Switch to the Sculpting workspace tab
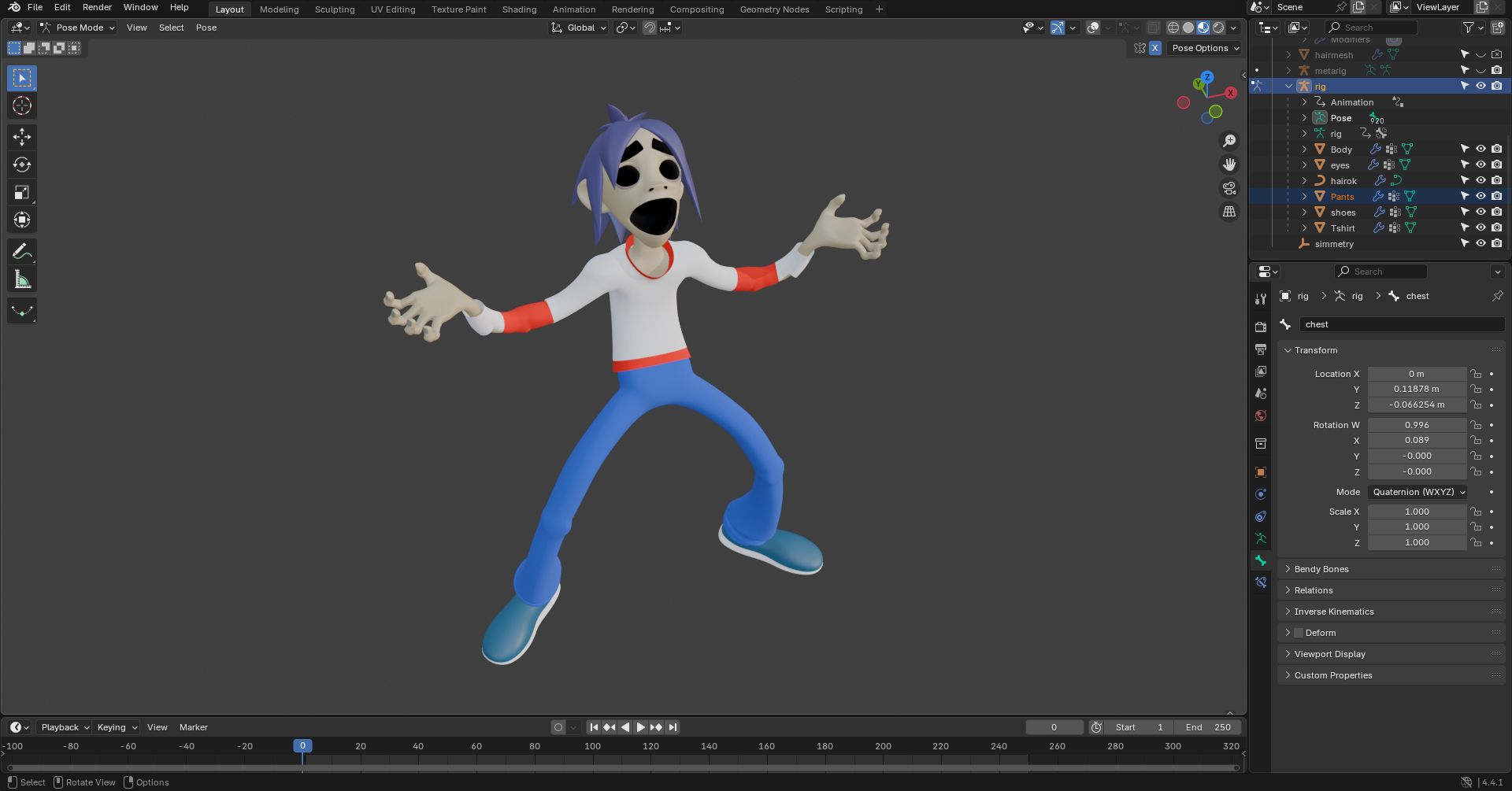This screenshot has height=791, width=1512. click(x=335, y=9)
